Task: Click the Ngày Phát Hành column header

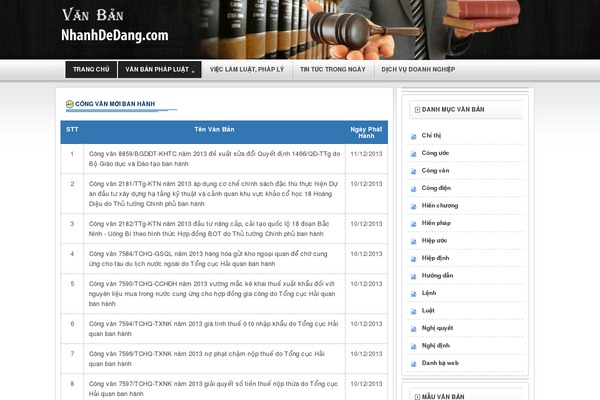Action: pos(366,132)
